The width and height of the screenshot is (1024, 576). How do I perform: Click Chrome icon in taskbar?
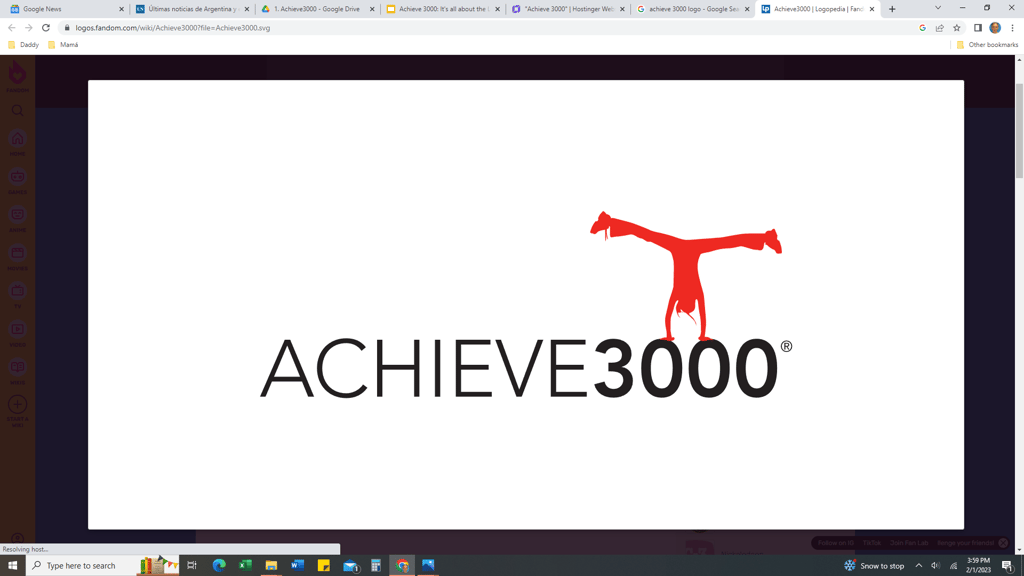(402, 566)
